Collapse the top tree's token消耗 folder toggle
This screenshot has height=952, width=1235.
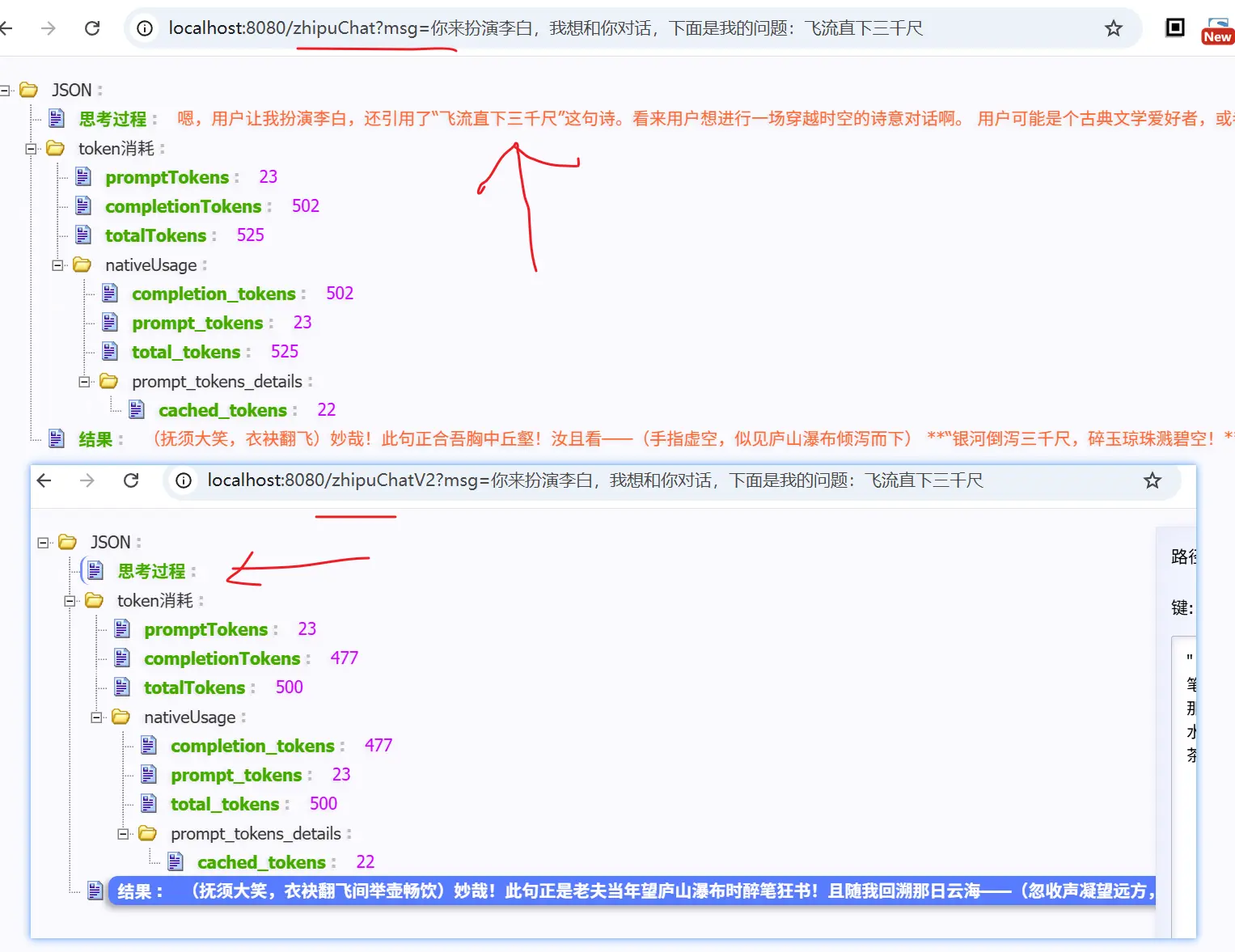click(x=31, y=149)
